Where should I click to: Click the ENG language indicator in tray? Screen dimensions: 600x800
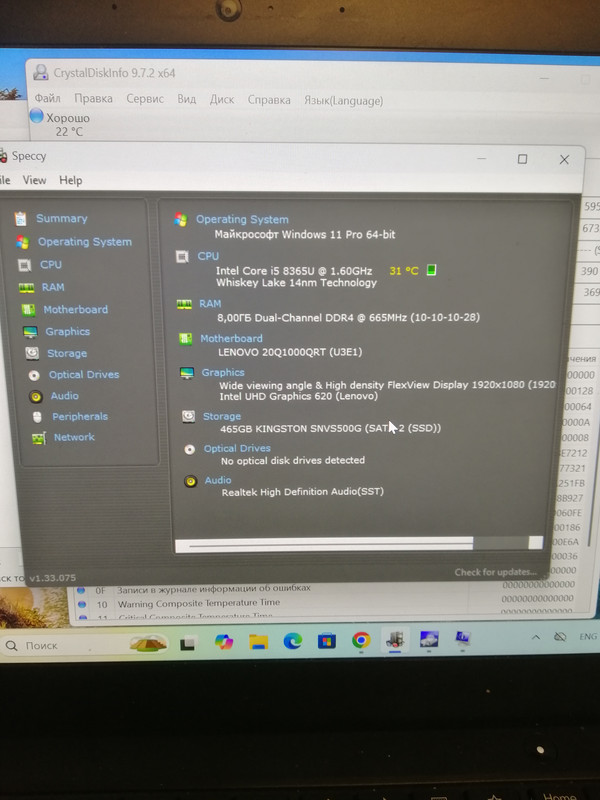(588, 636)
